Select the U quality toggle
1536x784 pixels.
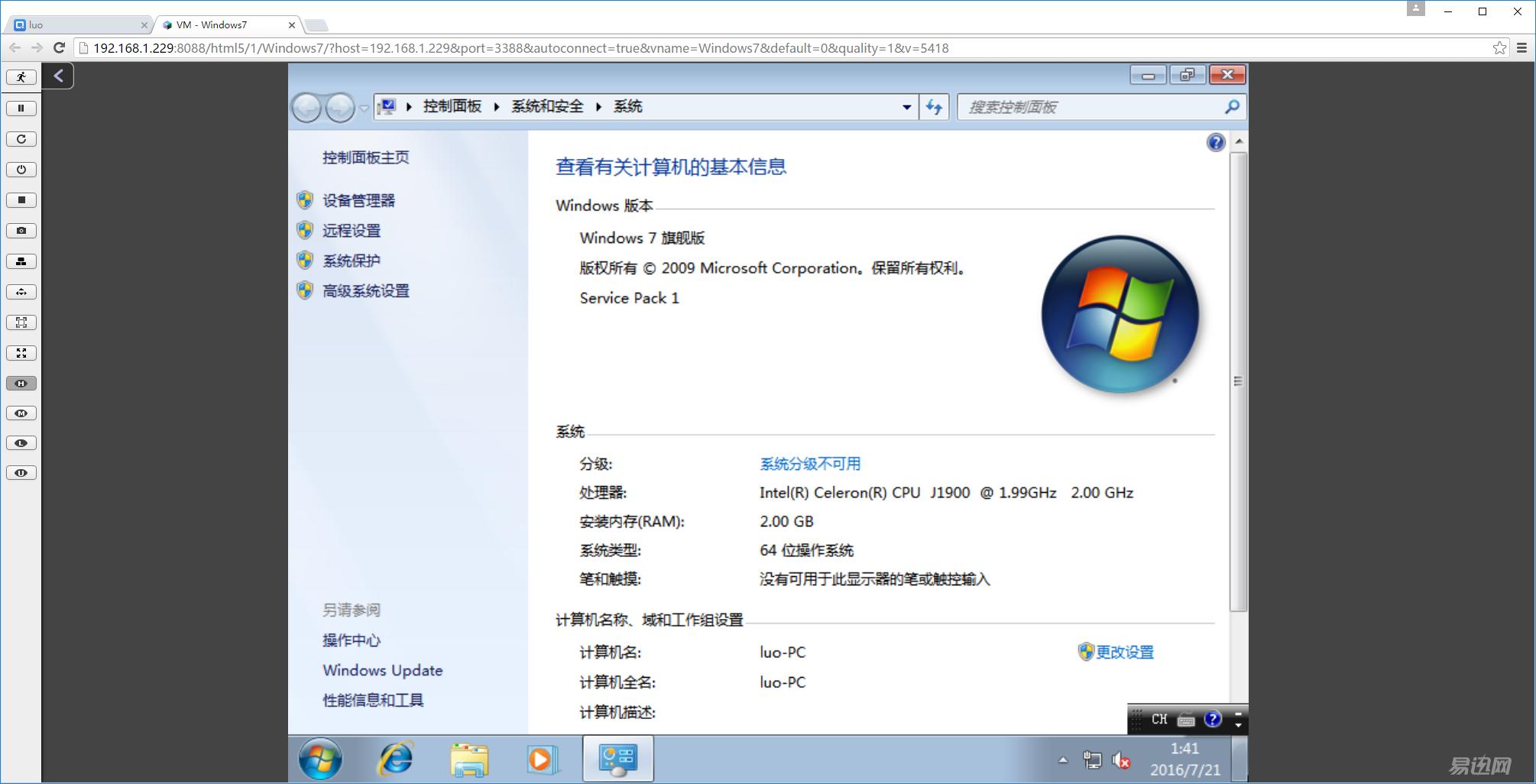pyautogui.click(x=21, y=473)
